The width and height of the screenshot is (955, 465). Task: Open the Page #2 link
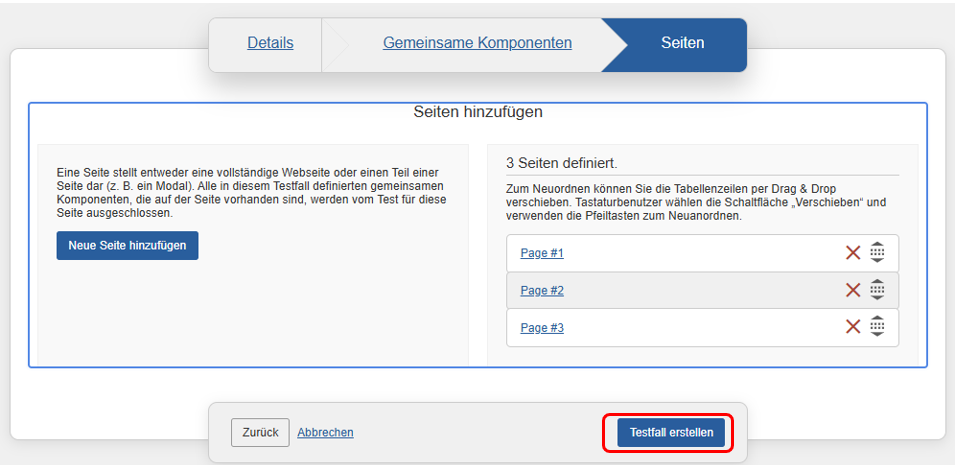pos(542,290)
